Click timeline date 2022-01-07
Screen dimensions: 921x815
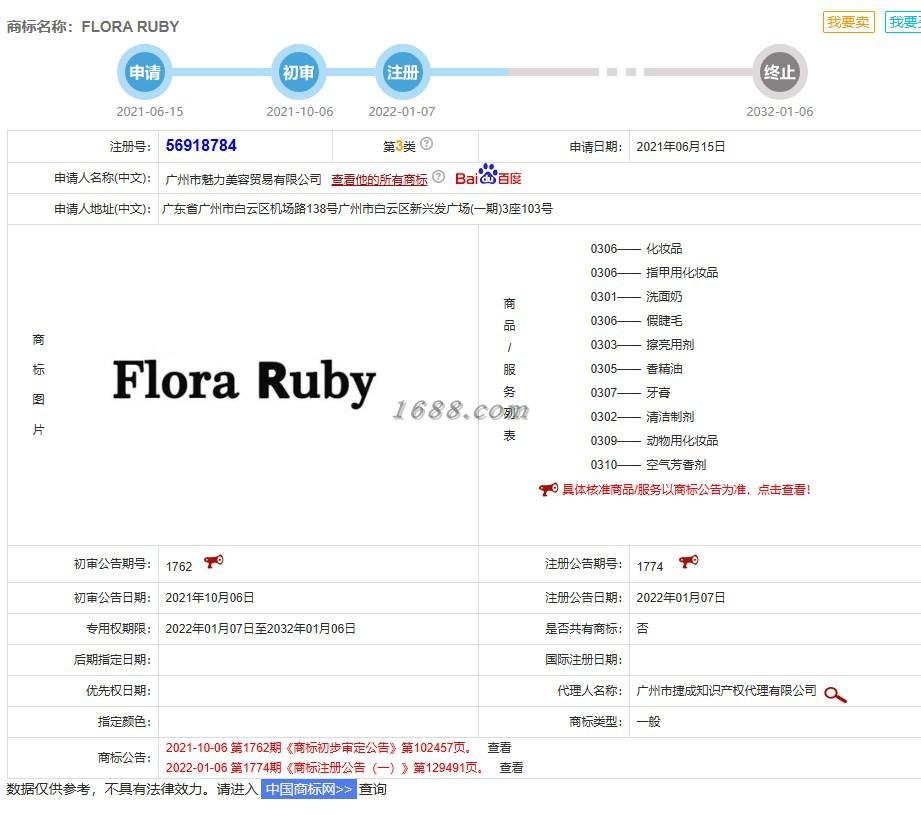click(402, 112)
